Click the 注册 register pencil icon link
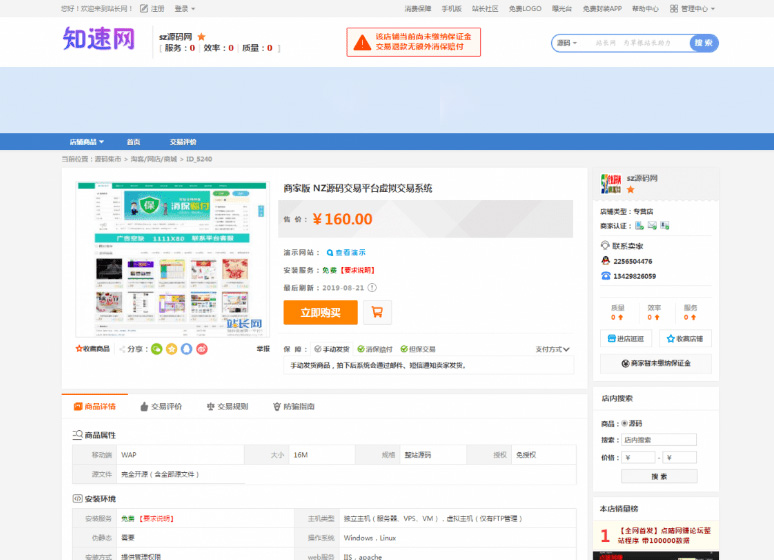The image size is (774, 560). [152, 8]
